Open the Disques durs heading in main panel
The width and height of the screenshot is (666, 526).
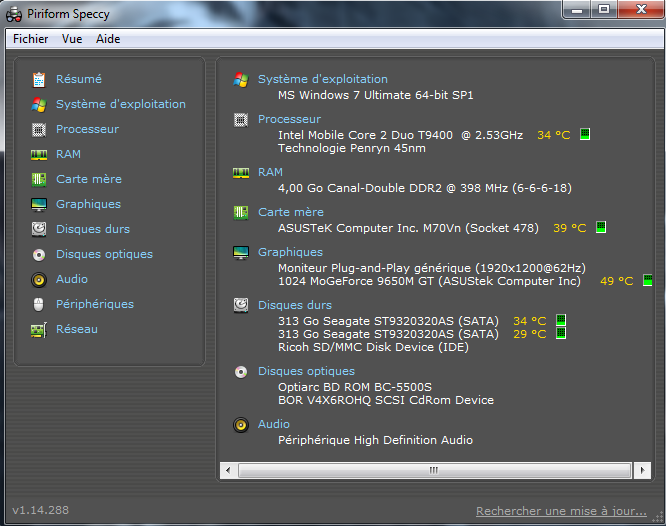tap(294, 305)
